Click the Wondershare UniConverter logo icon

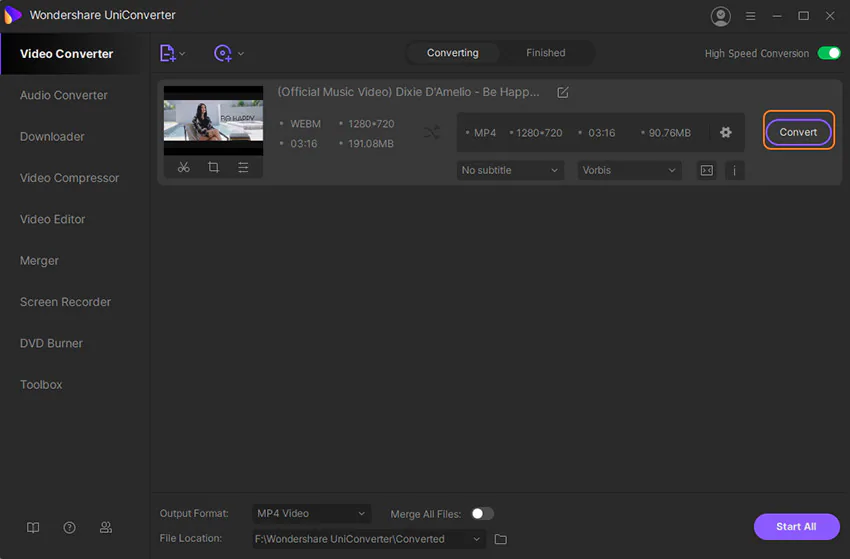click(x=12, y=15)
